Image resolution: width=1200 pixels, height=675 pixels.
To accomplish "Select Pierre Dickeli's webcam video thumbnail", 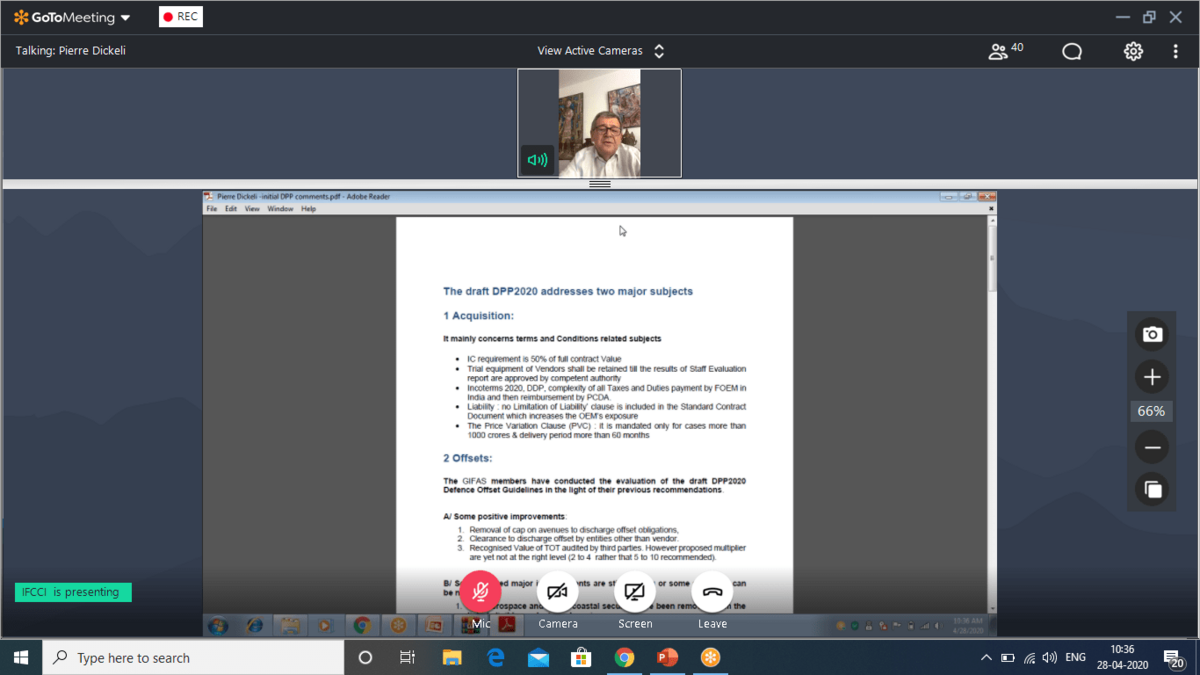I will click(x=599, y=123).
